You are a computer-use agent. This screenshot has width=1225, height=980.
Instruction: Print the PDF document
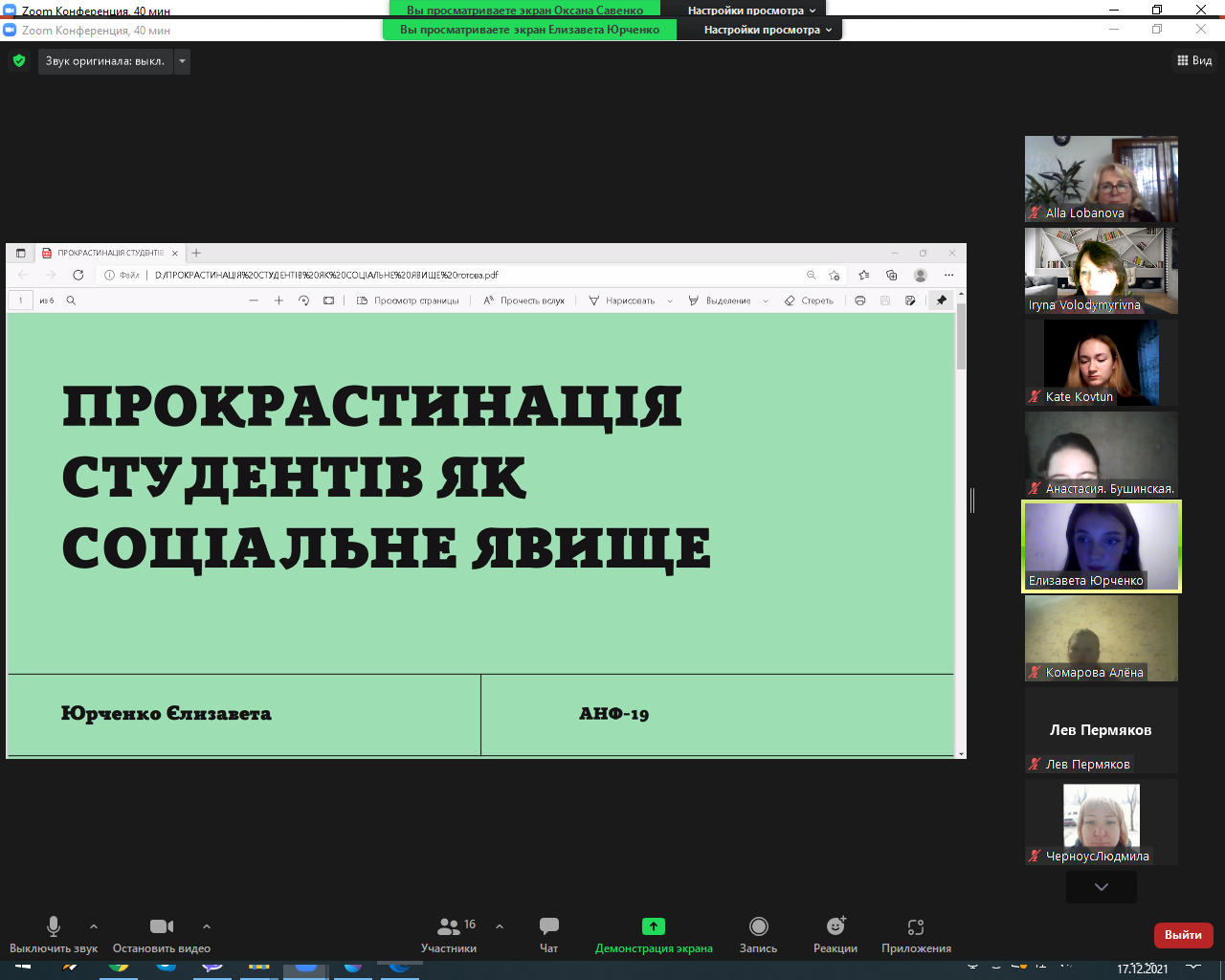click(860, 301)
